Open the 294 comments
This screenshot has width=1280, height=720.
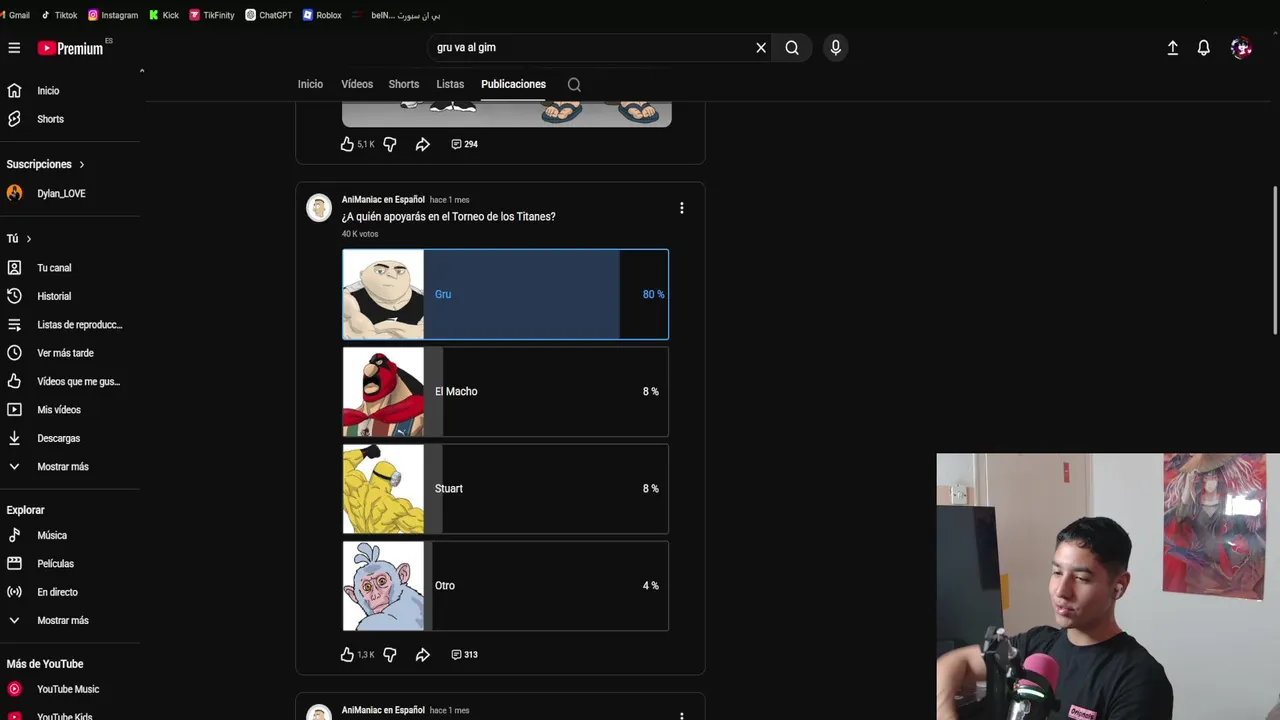tap(464, 144)
